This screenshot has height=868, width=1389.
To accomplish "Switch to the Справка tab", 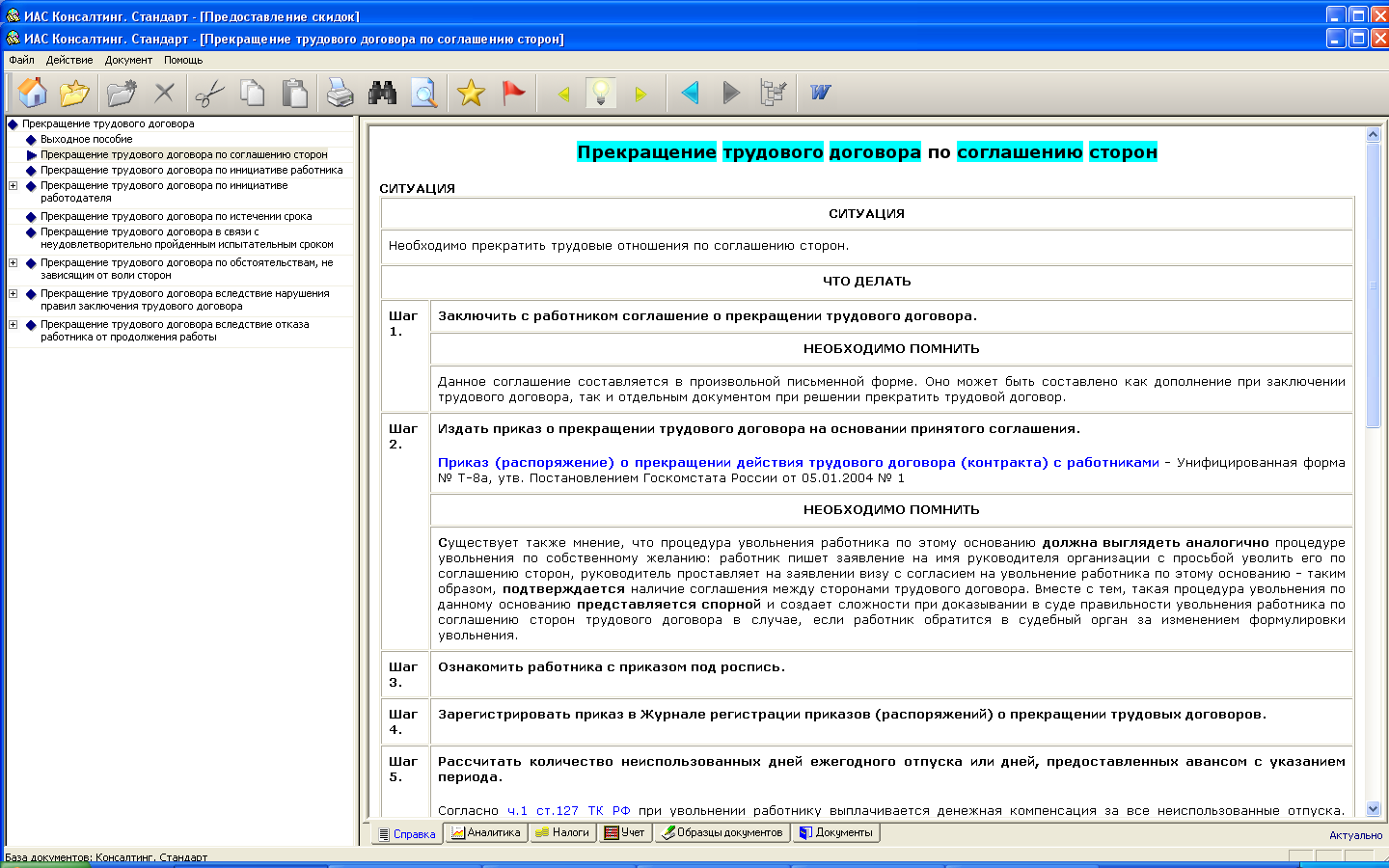I will (407, 834).
